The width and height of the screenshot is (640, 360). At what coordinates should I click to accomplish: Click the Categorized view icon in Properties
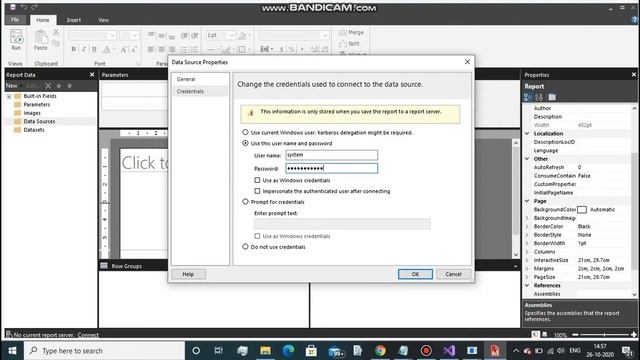point(527,97)
